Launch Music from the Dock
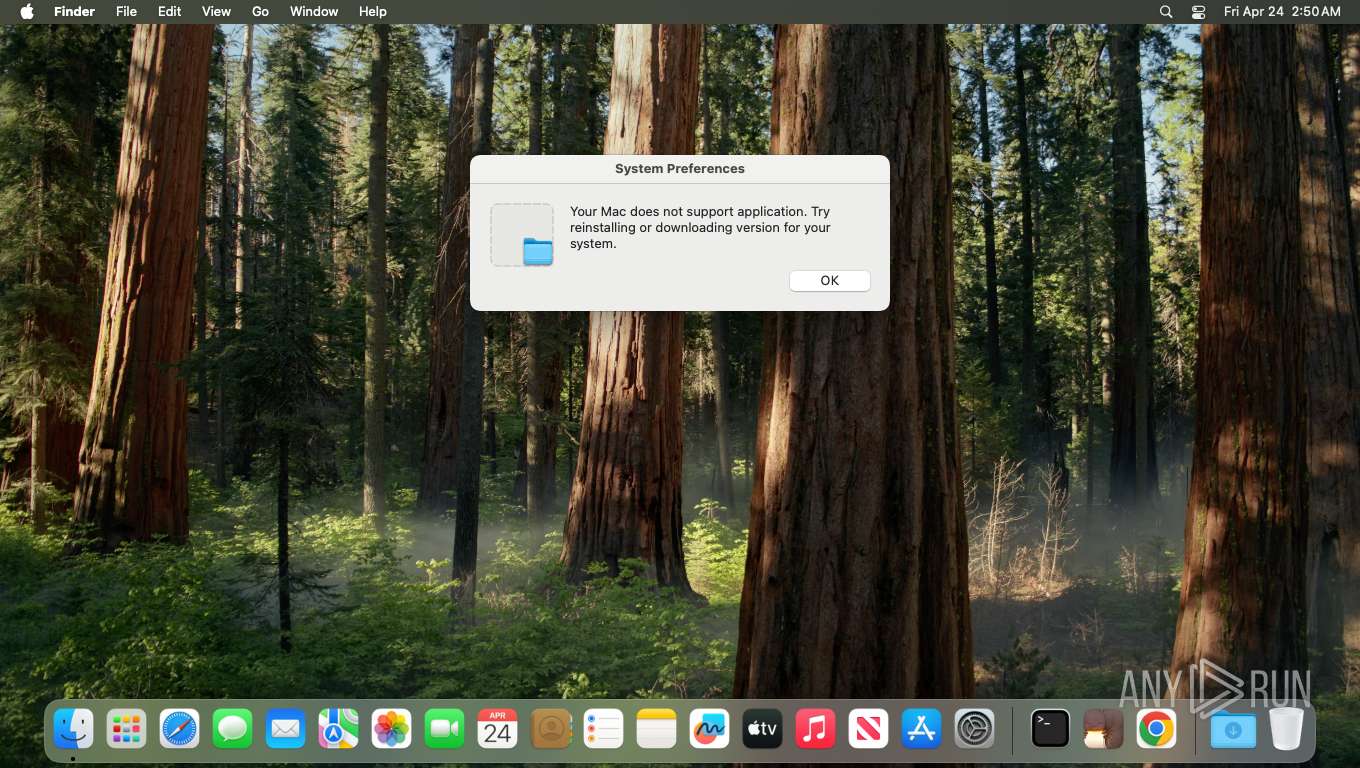Image resolution: width=1360 pixels, height=768 pixels. pyautogui.click(x=815, y=729)
